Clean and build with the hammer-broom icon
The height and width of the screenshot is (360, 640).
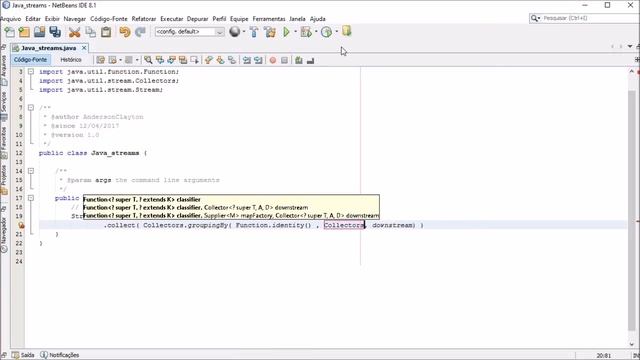pyautogui.click(x=269, y=32)
